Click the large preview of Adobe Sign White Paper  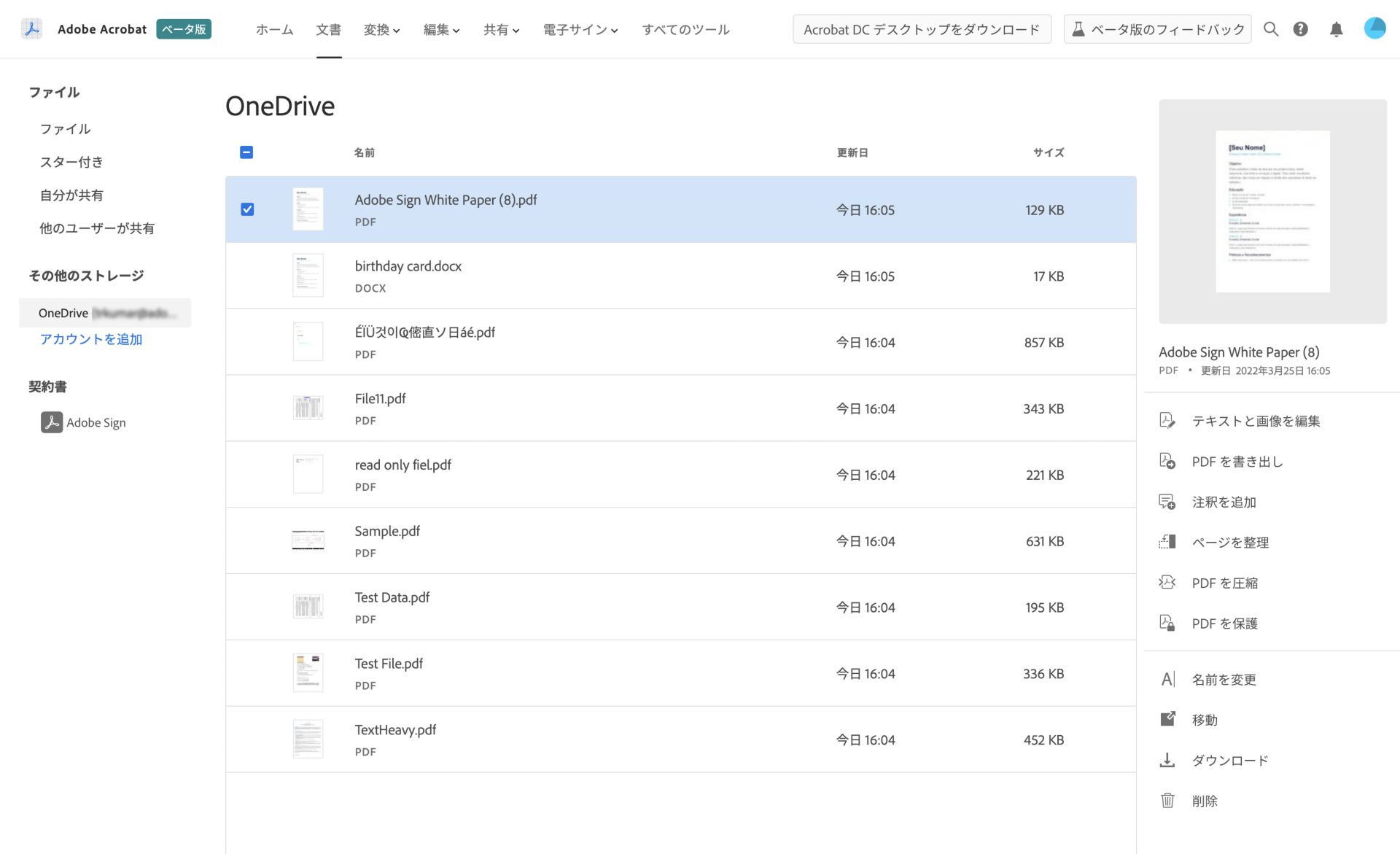pyautogui.click(x=1272, y=211)
